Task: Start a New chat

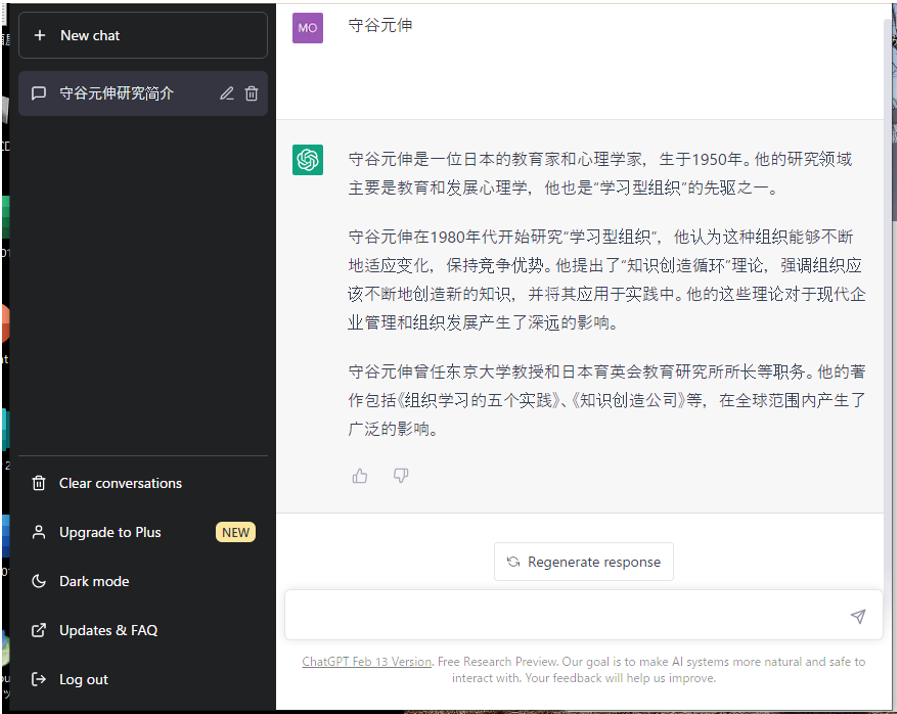Action: [143, 35]
